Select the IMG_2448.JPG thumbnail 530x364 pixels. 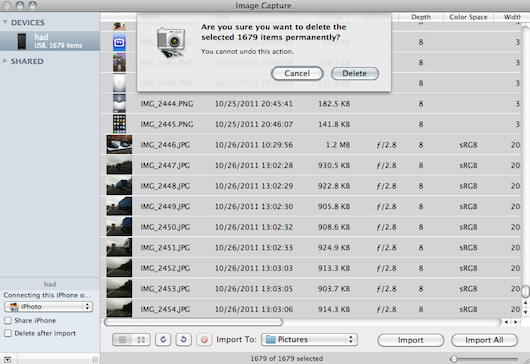[x=119, y=186]
